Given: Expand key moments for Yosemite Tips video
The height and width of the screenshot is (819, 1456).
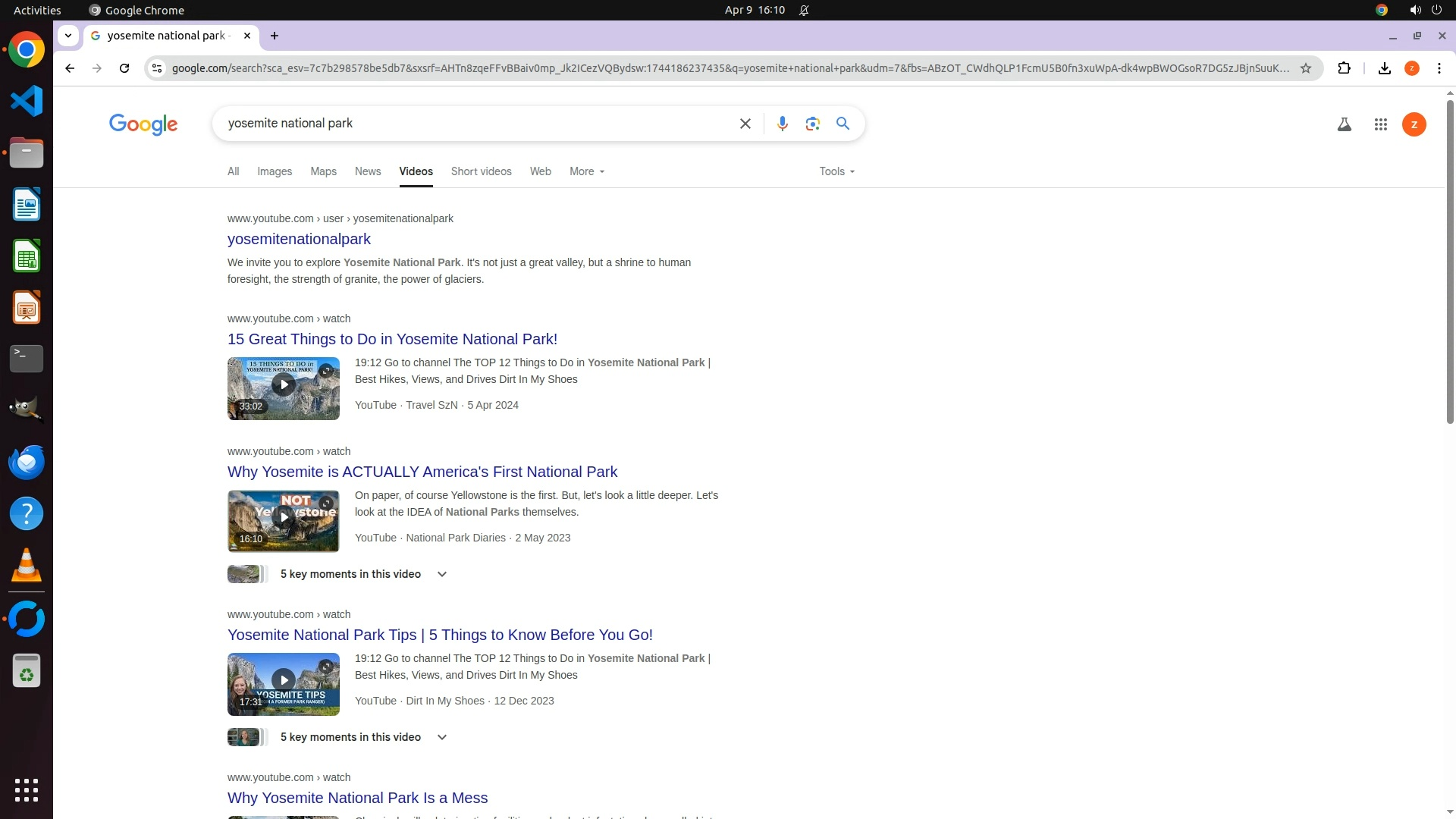Looking at the screenshot, I should click(441, 737).
